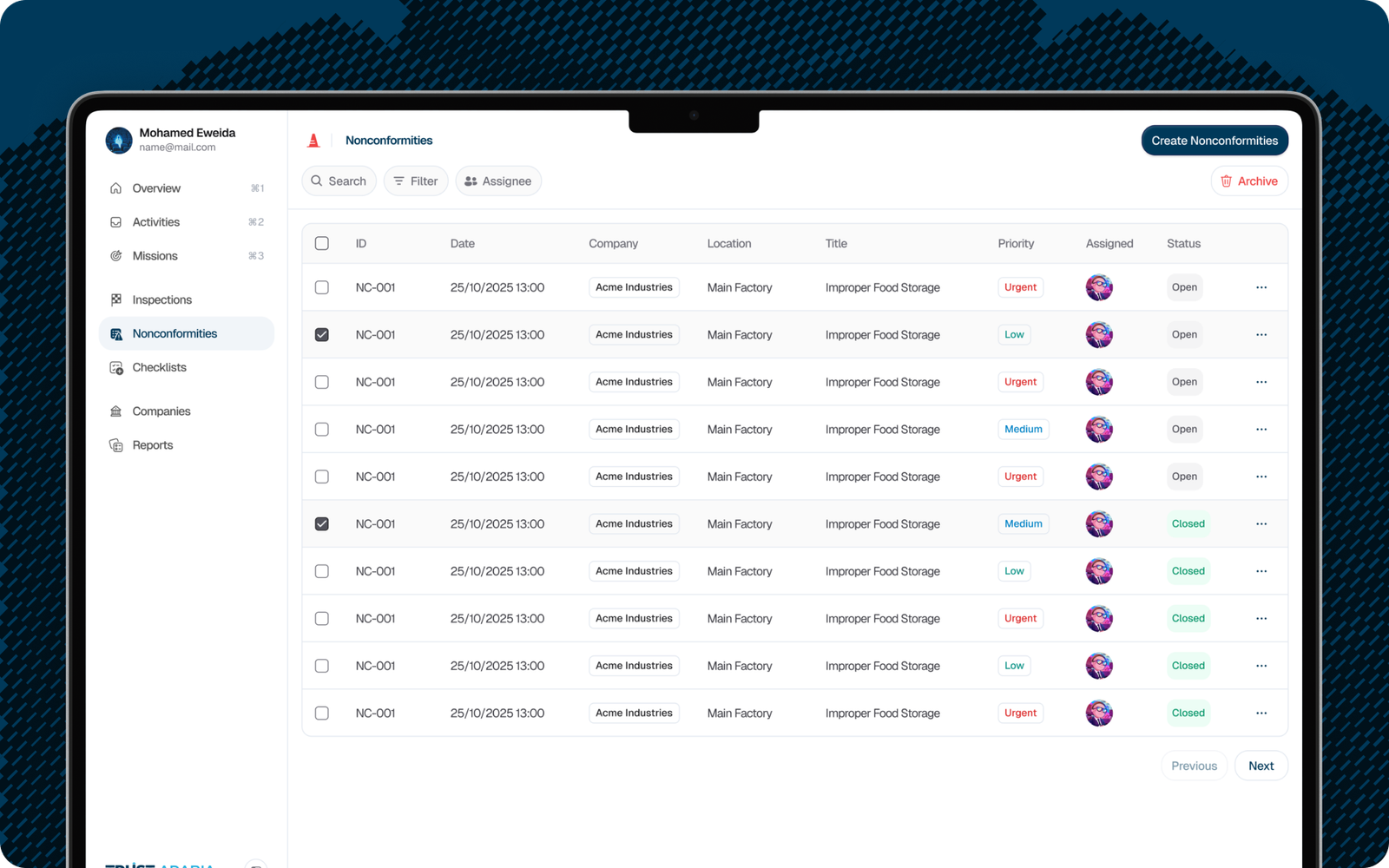Click the magnifier icon in Search
Image resolution: width=1389 pixels, height=868 pixels.
pyautogui.click(x=317, y=181)
